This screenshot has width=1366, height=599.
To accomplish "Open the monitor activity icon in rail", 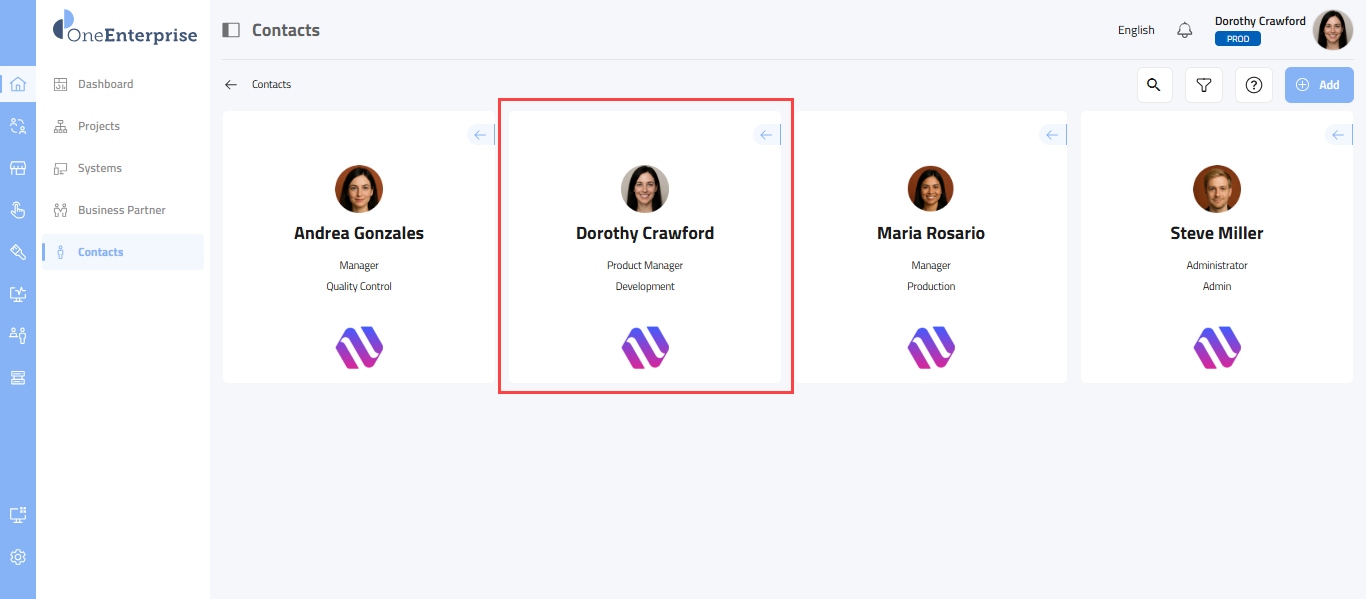I will point(17,294).
